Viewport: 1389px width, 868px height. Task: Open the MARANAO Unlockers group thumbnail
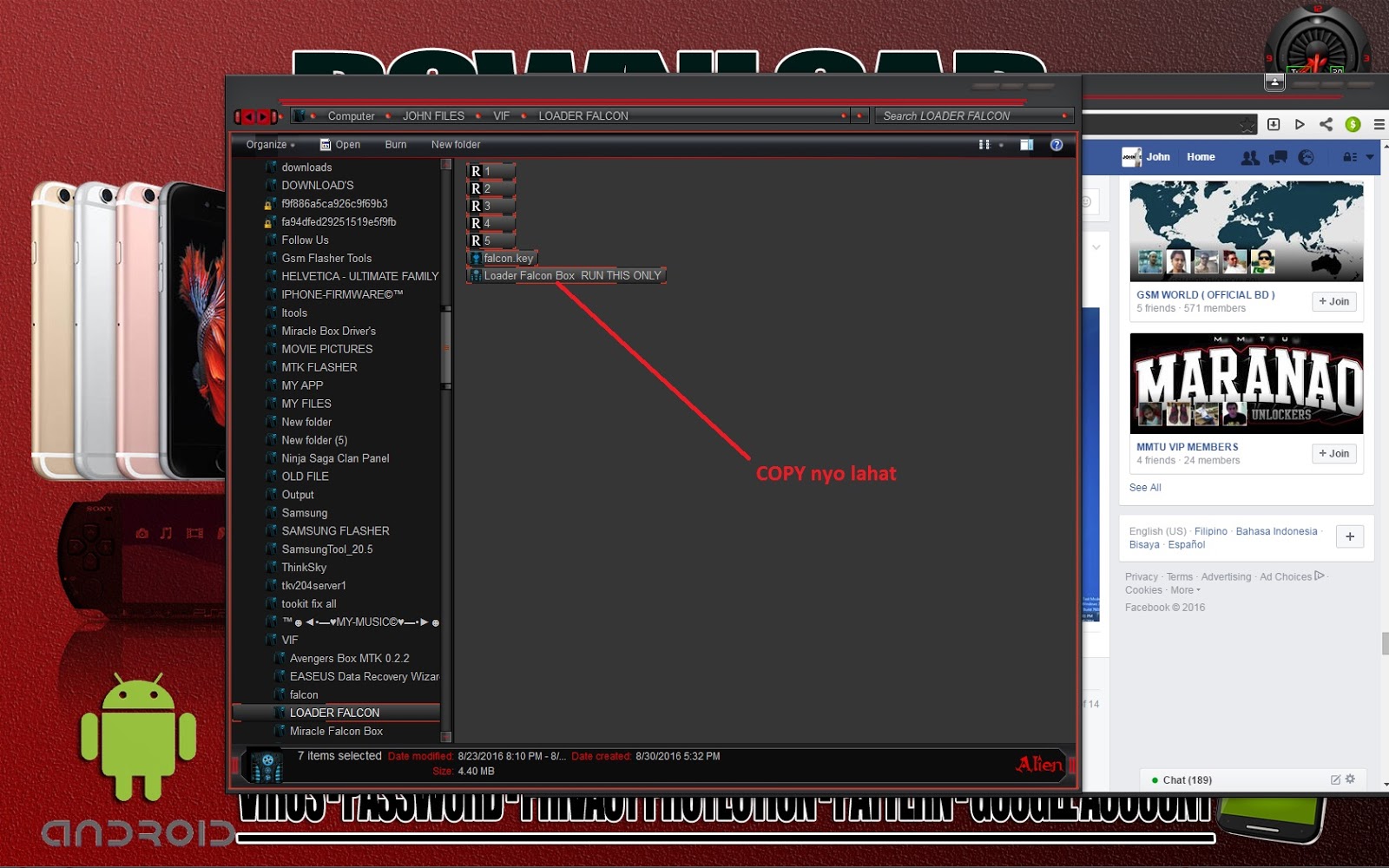click(x=1247, y=384)
